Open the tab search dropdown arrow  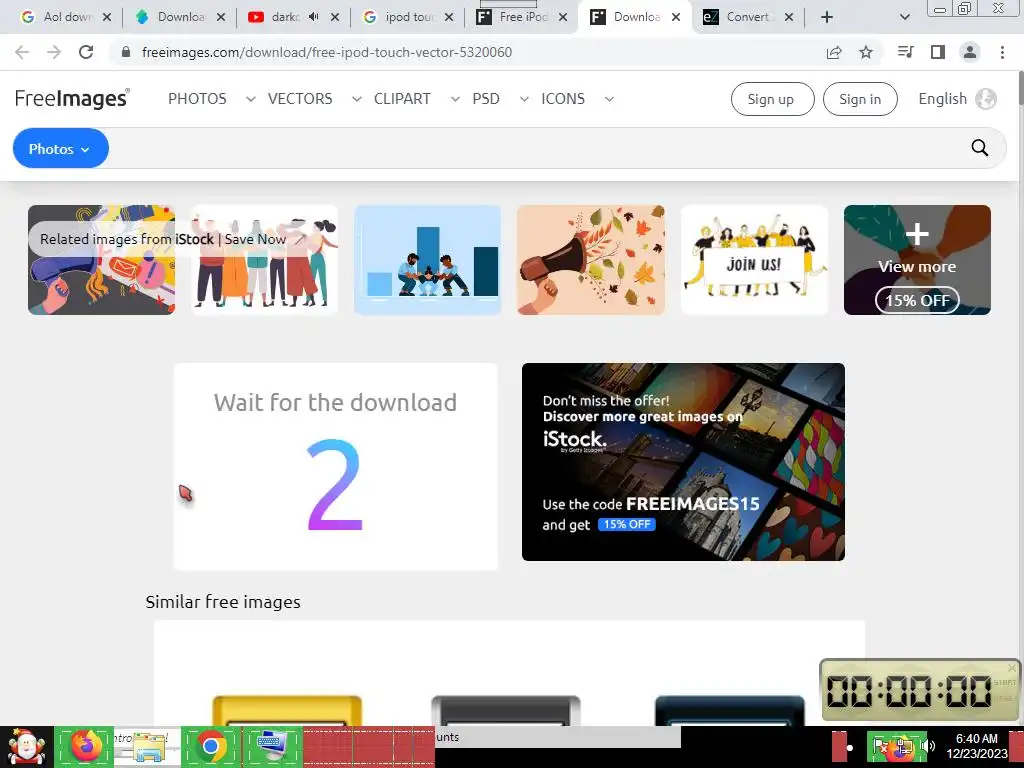point(904,17)
